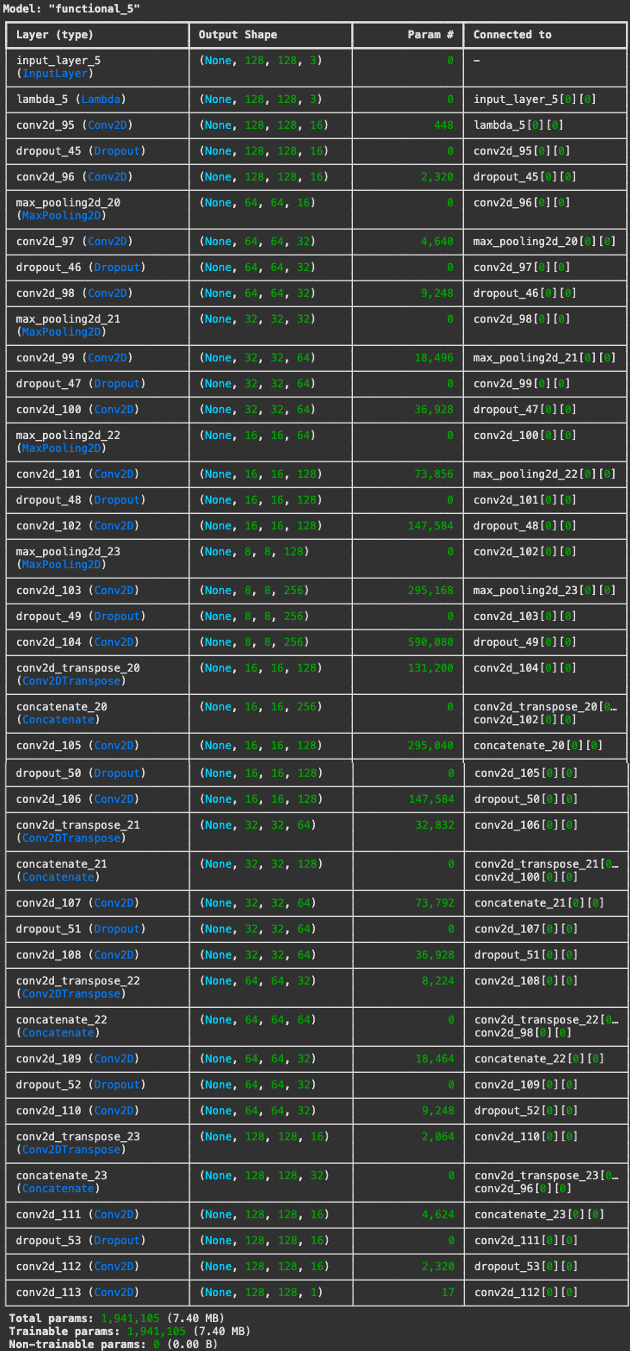Click param count 131,200 for conv2d_transpose_20
The width and height of the screenshot is (630, 1351).
tap(432, 668)
